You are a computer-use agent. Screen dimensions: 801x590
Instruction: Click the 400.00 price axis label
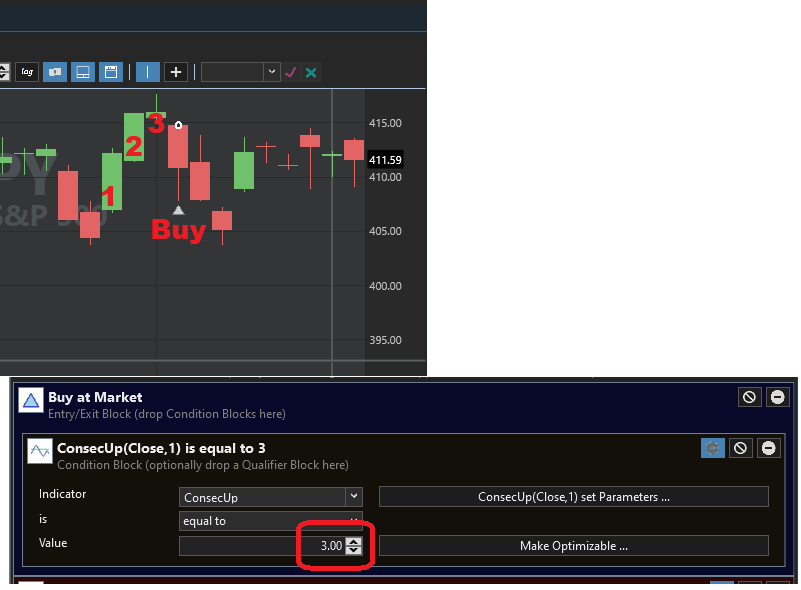point(385,286)
